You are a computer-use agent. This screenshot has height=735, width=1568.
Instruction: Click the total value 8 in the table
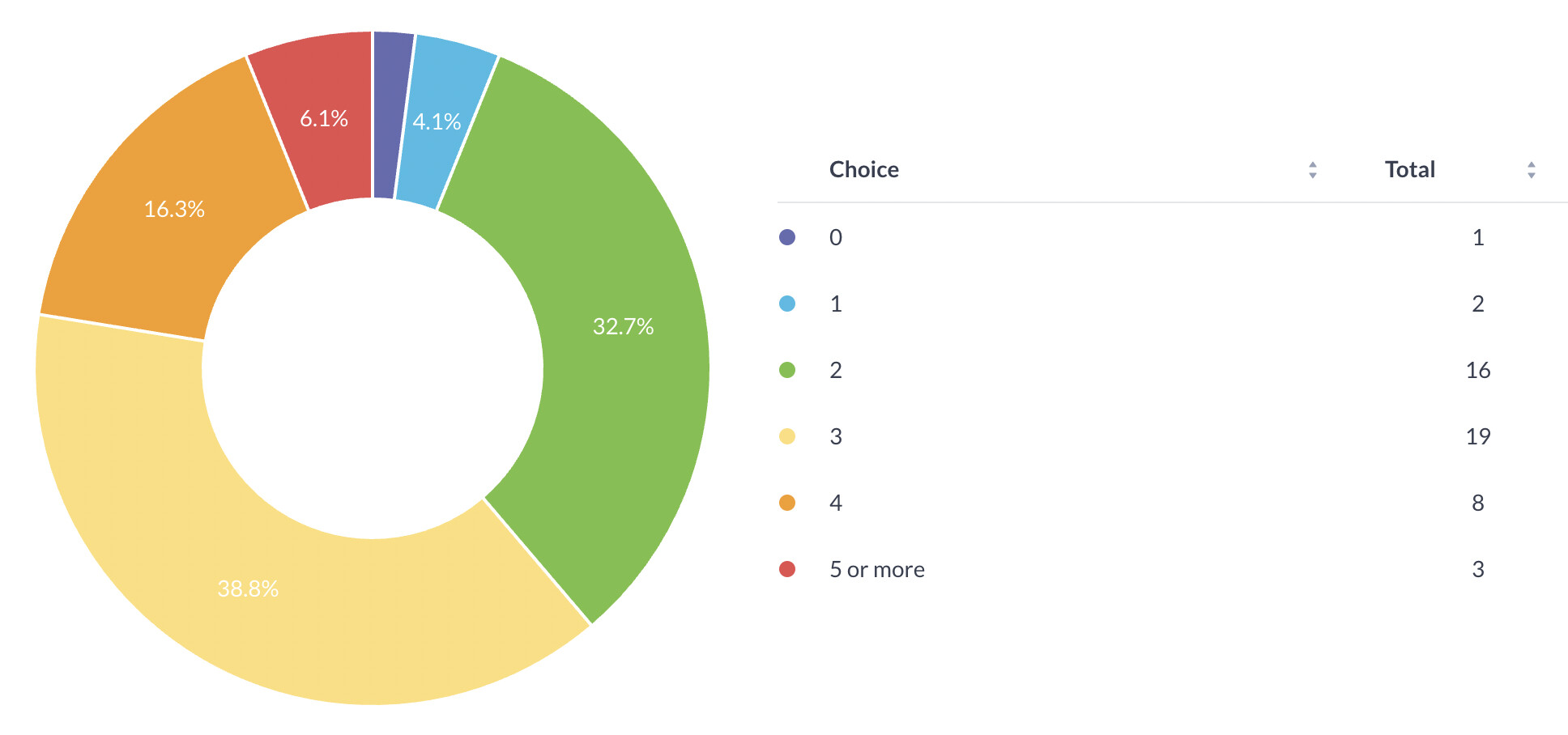[1477, 503]
